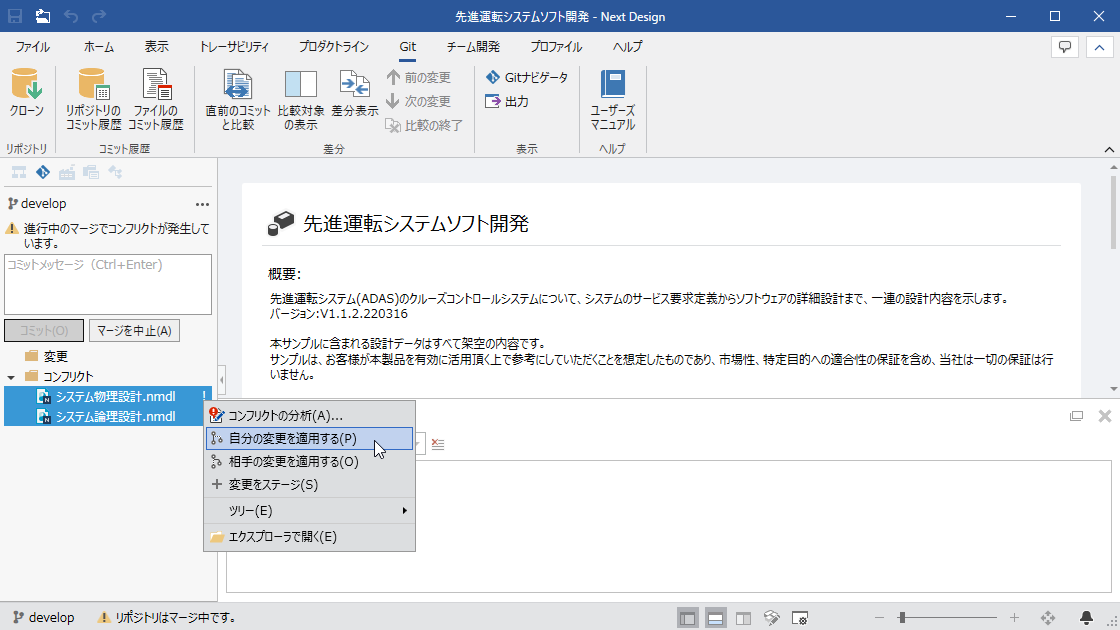Choose エクスプローラで開く(E)
1120x630 pixels.
coord(309,536)
